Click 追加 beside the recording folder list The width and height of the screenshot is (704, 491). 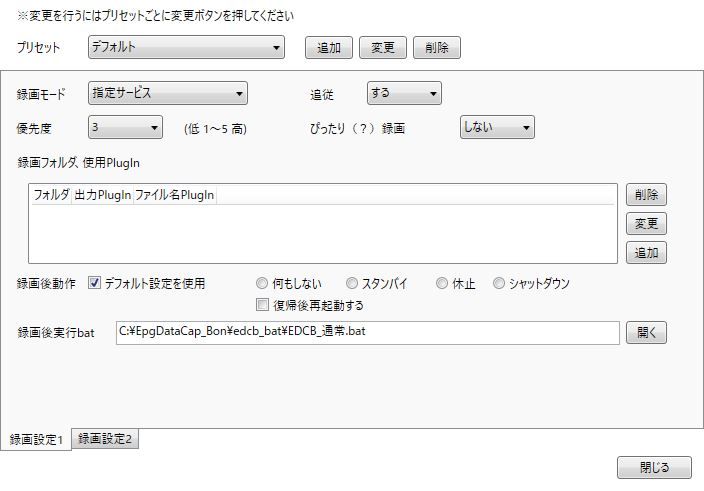(x=646, y=253)
